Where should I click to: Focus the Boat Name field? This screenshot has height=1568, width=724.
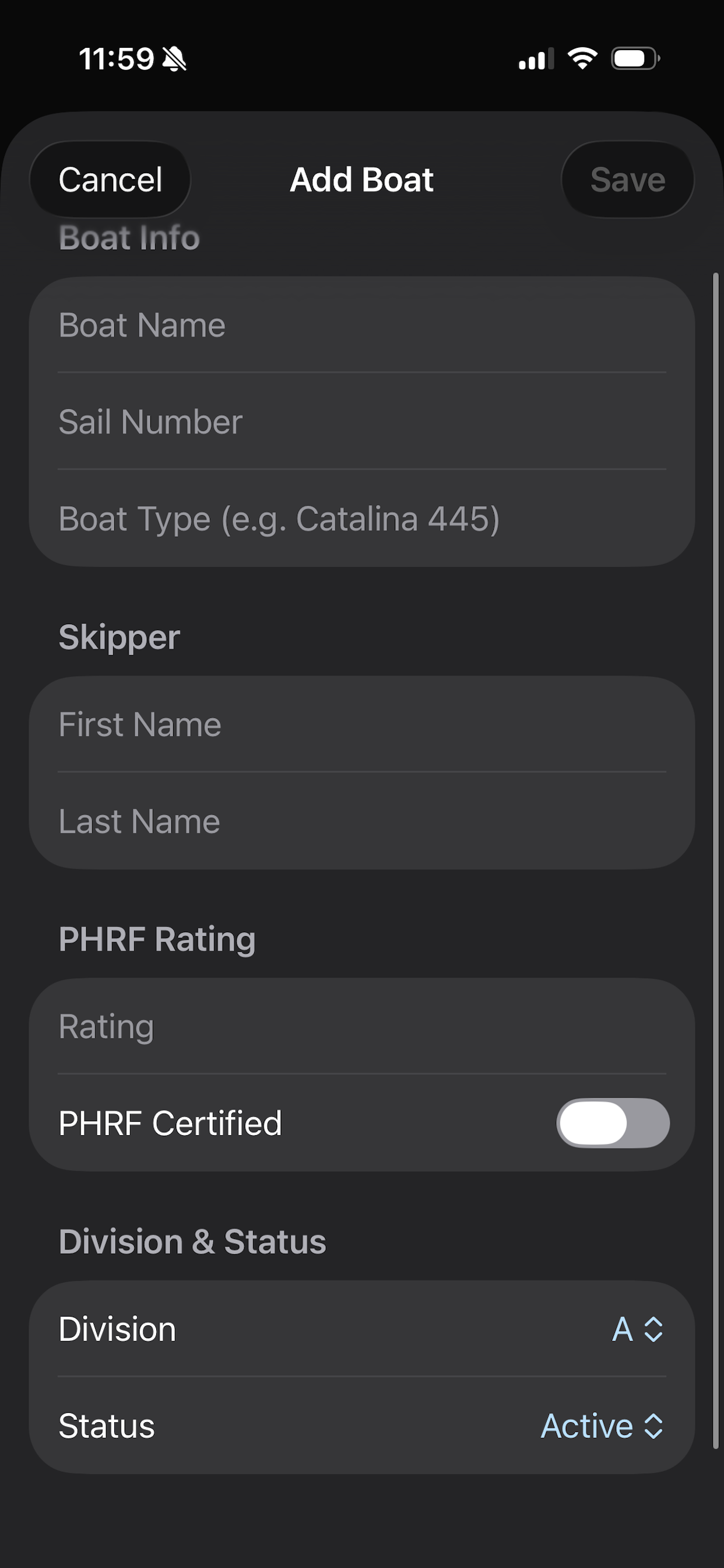pyautogui.click(x=362, y=324)
